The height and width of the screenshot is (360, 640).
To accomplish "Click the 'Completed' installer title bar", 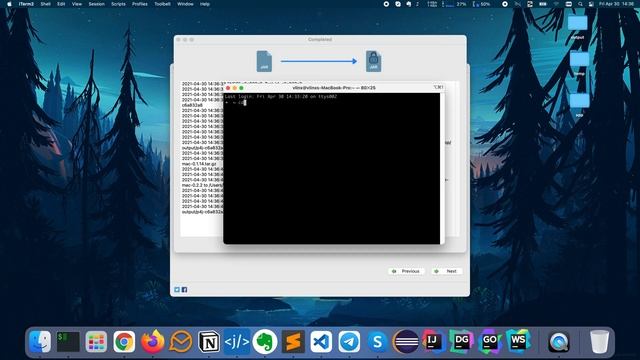I will pos(320,40).
